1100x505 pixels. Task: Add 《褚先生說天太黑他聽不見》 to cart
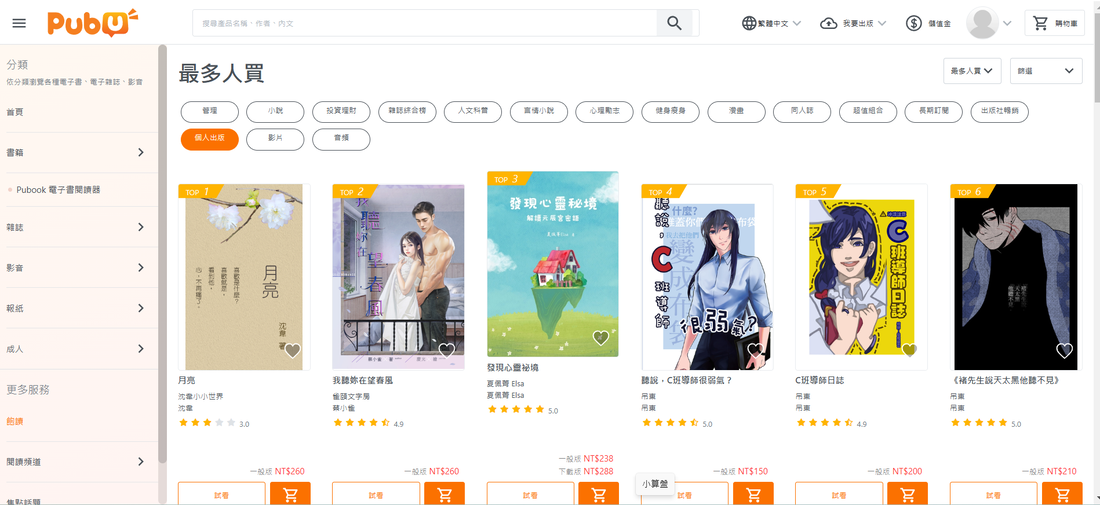click(1062, 494)
